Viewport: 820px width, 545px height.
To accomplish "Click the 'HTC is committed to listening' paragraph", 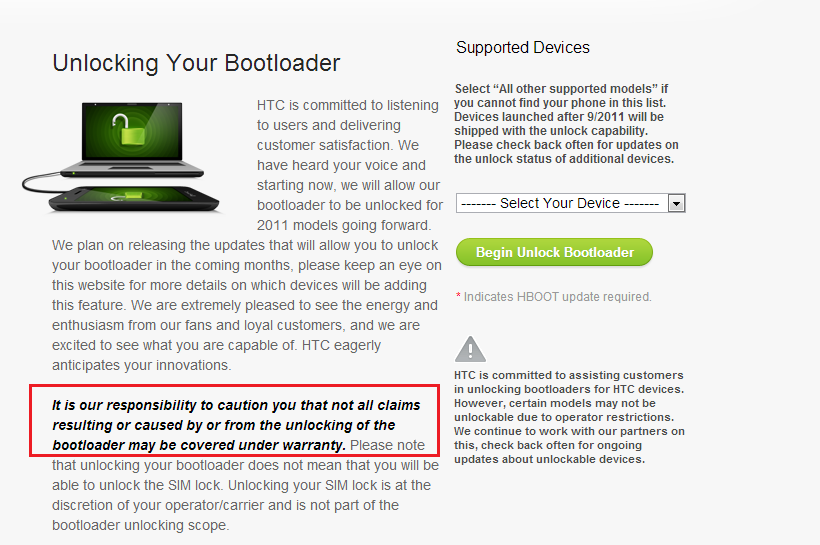I will tap(349, 165).
